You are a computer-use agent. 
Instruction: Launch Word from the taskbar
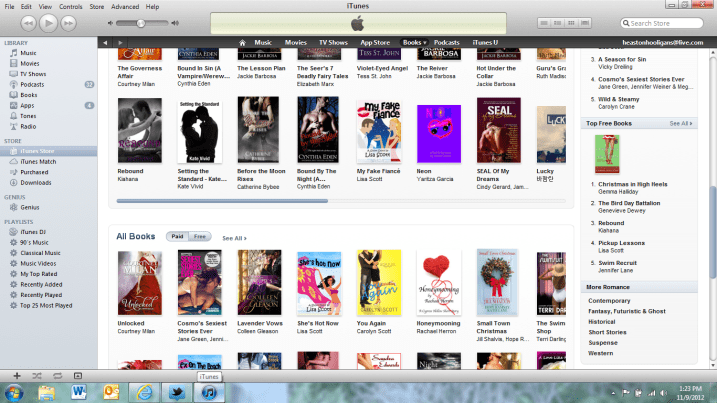click(78, 391)
